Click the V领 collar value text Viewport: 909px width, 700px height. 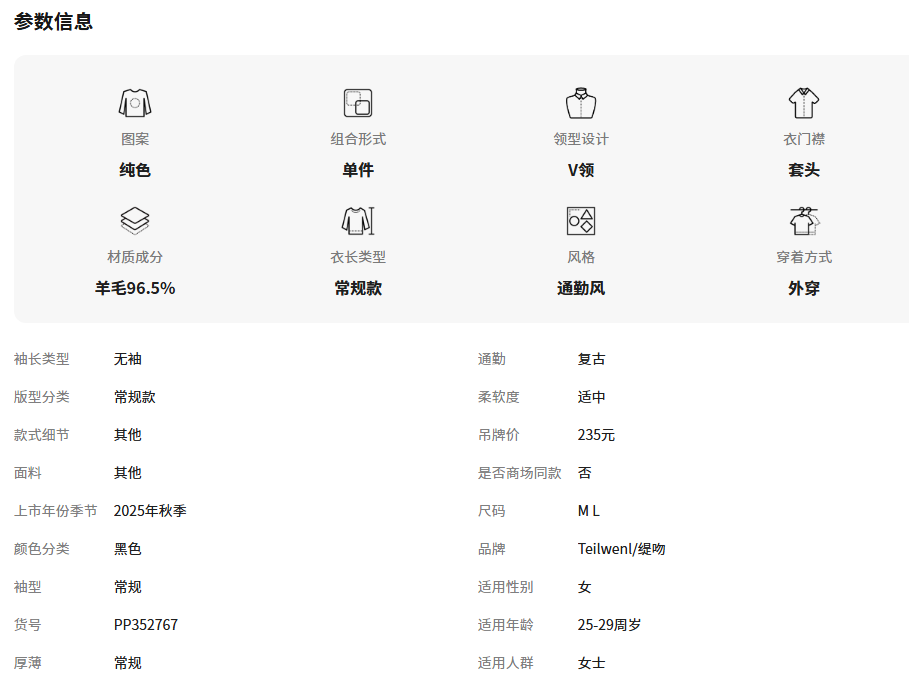click(x=581, y=170)
